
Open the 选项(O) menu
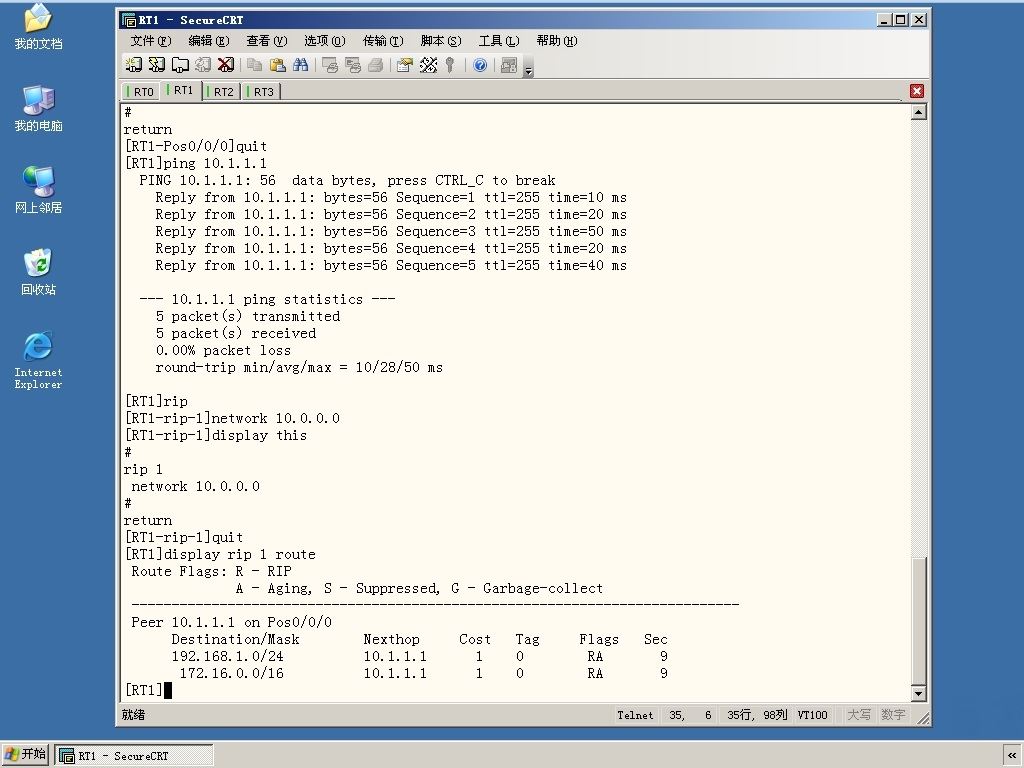[x=325, y=40]
